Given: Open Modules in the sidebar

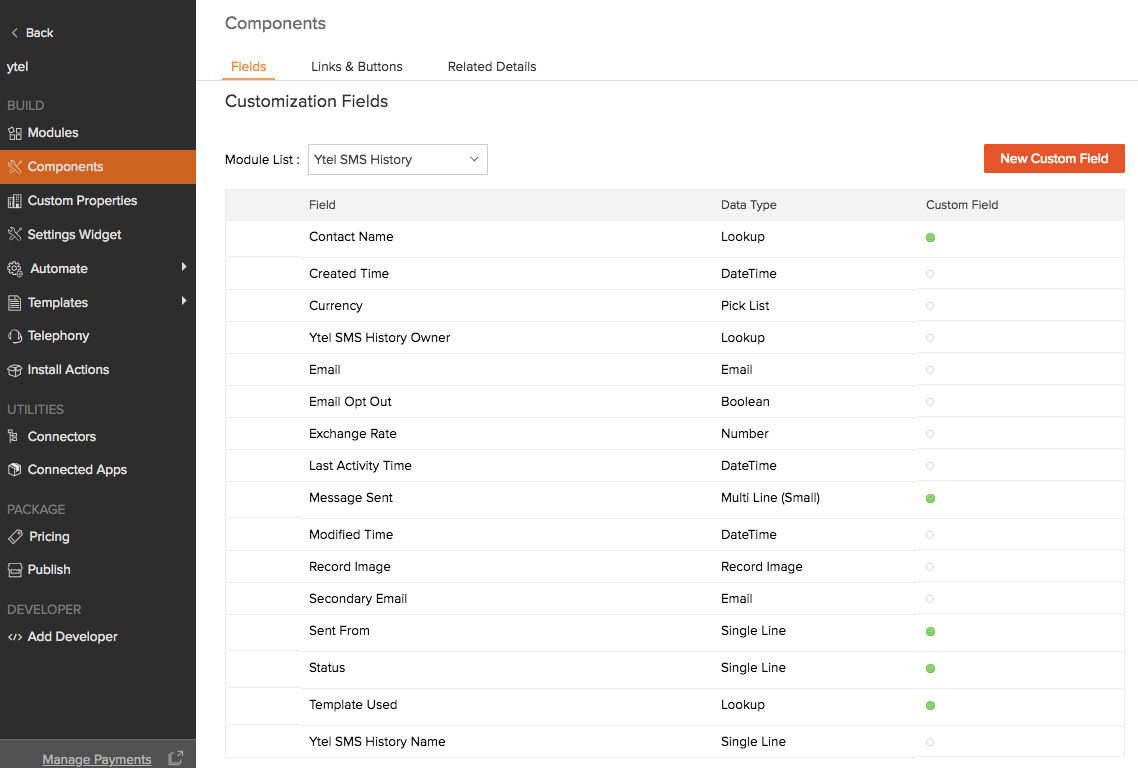Looking at the screenshot, I should point(53,133).
